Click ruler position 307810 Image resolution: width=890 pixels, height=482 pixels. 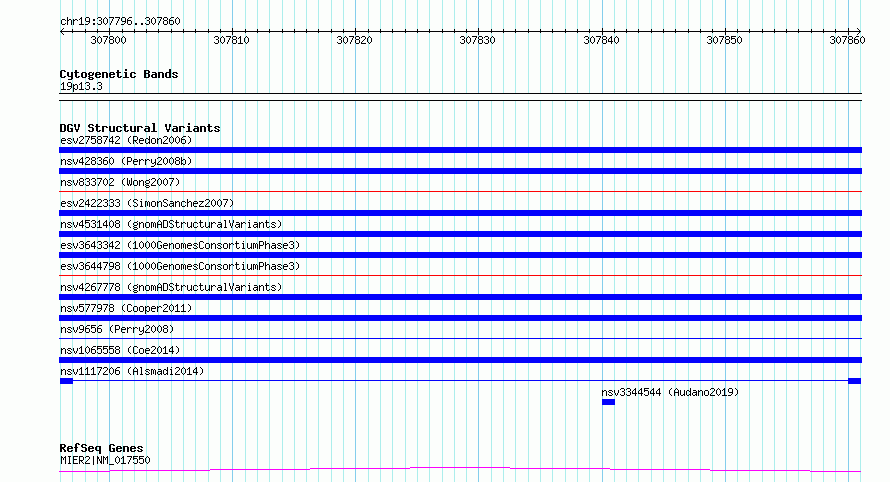click(x=232, y=40)
